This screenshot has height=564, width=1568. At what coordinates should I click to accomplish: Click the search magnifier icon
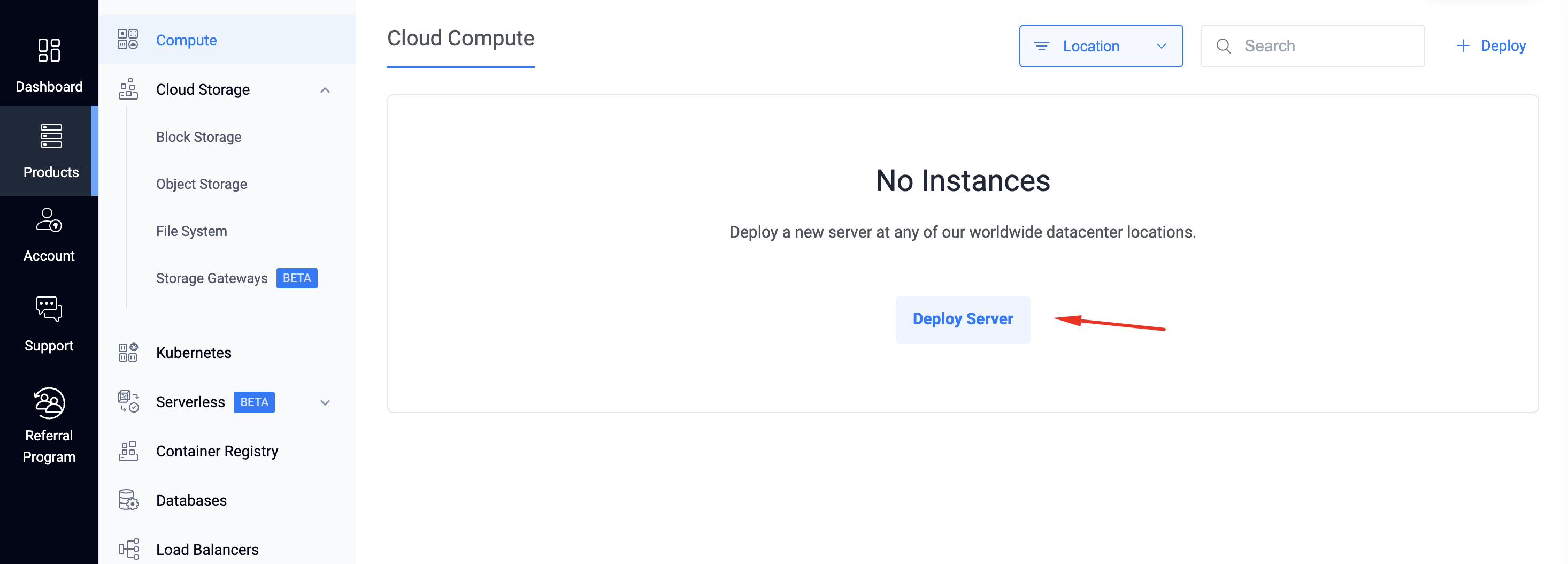coord(1224,47)
